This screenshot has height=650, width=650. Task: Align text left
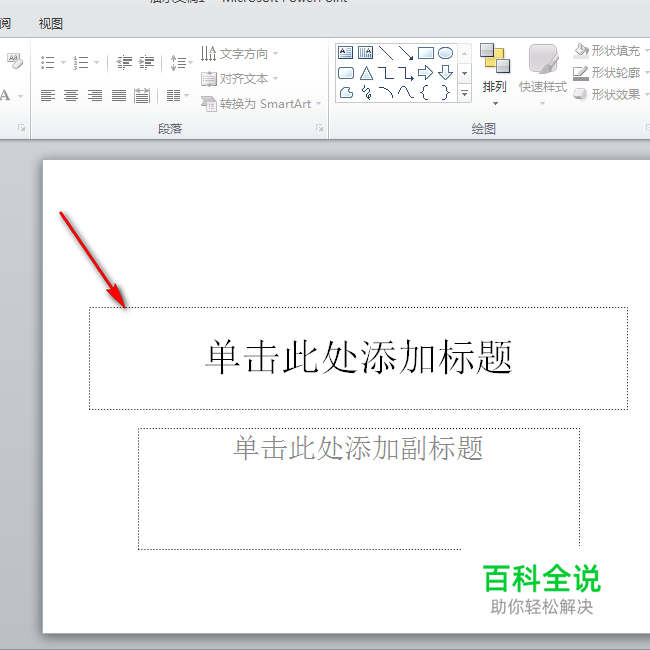pos(48,96)
